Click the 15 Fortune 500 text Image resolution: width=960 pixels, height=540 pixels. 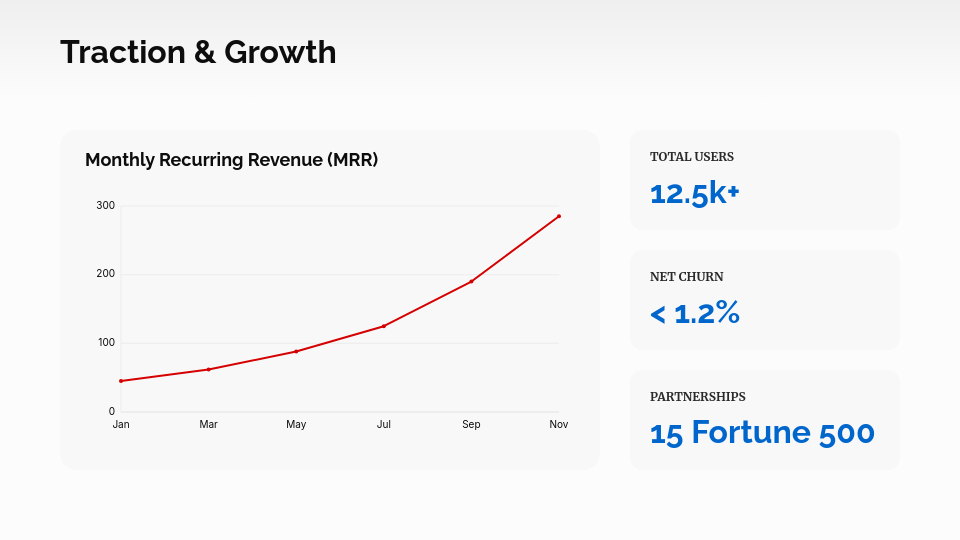(762, 433)
